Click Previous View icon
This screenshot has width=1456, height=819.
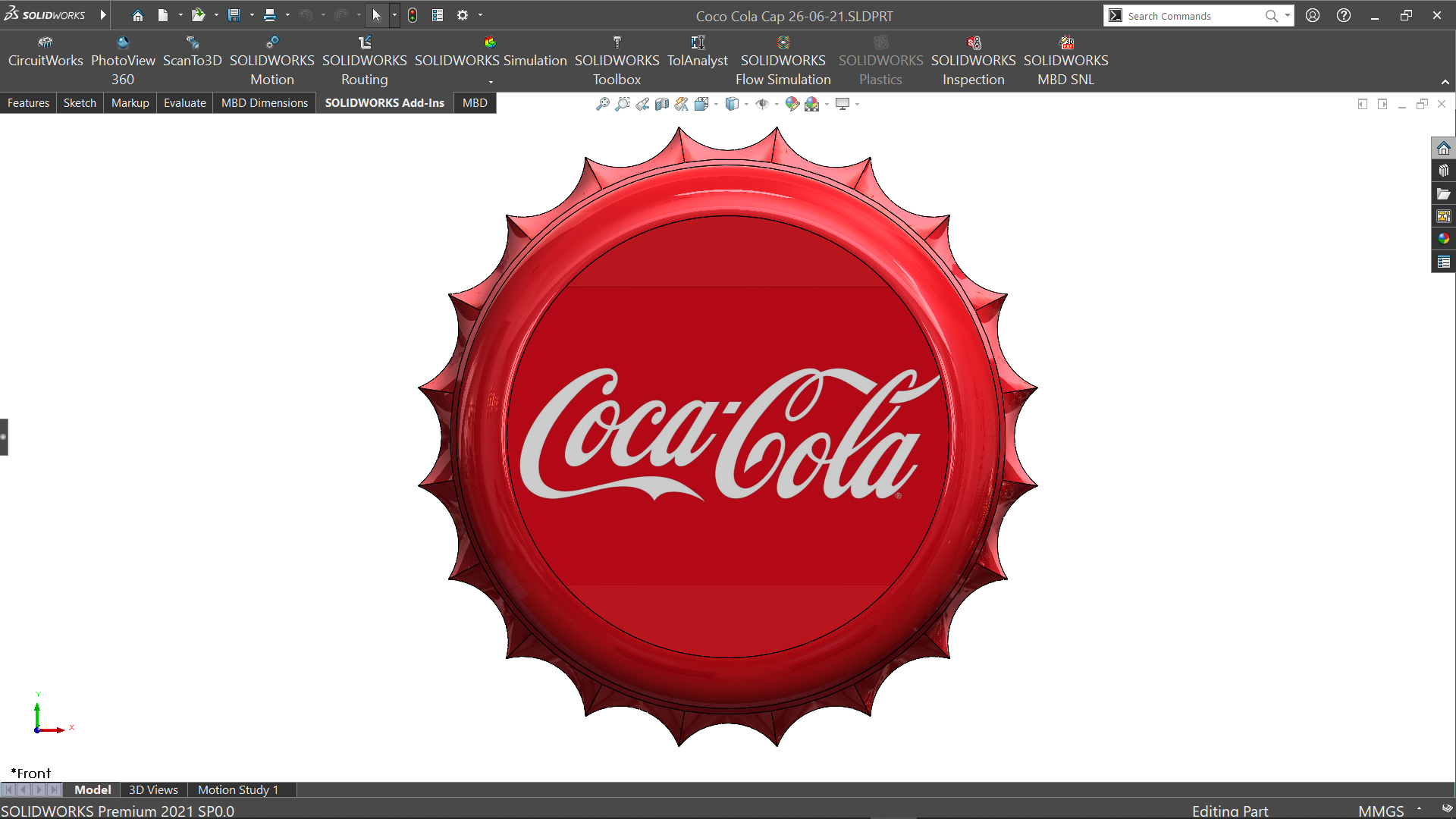(642, 104)
